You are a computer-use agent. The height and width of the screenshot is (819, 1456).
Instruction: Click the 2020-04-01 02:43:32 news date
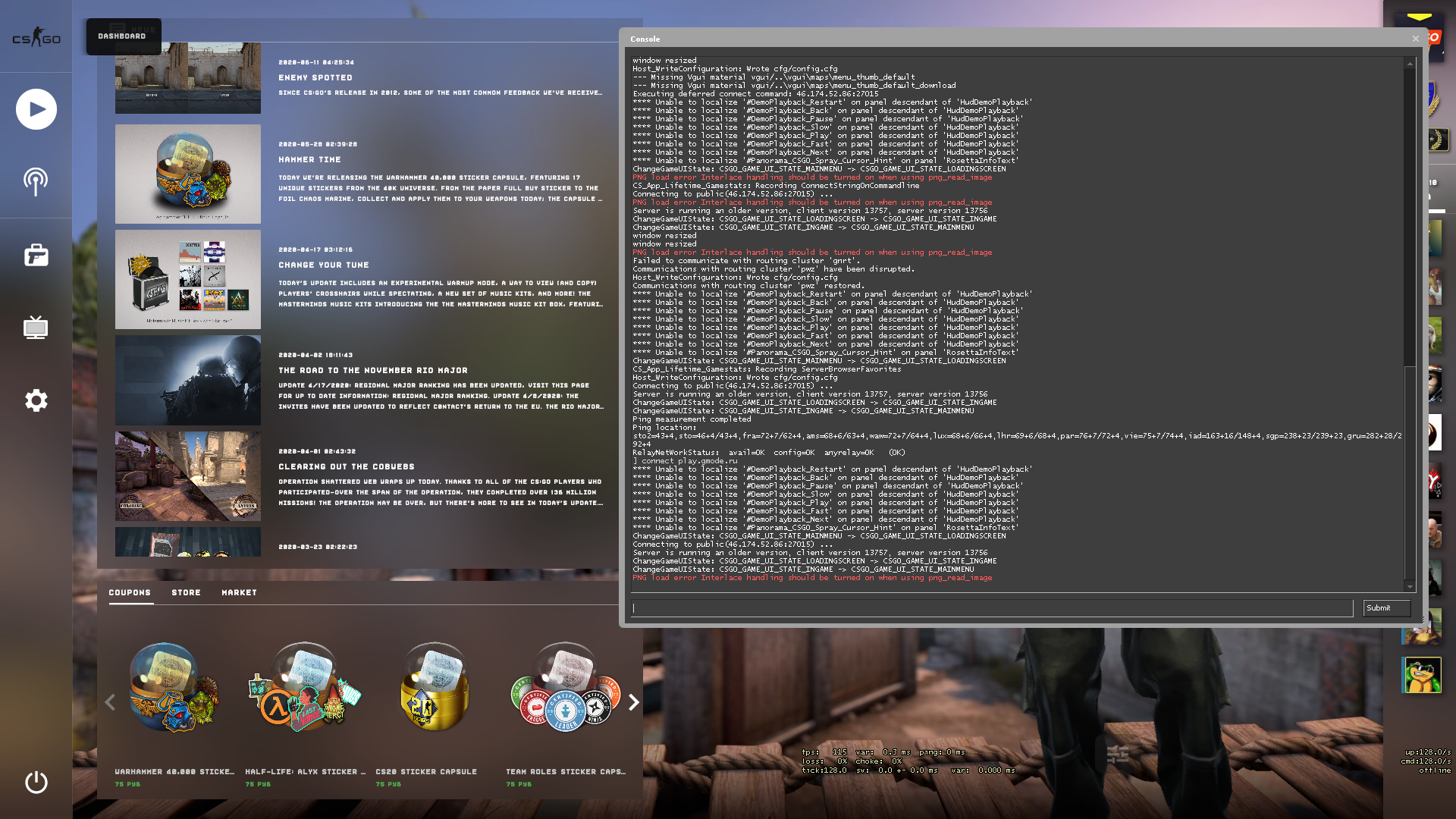[x=317, y=450]
